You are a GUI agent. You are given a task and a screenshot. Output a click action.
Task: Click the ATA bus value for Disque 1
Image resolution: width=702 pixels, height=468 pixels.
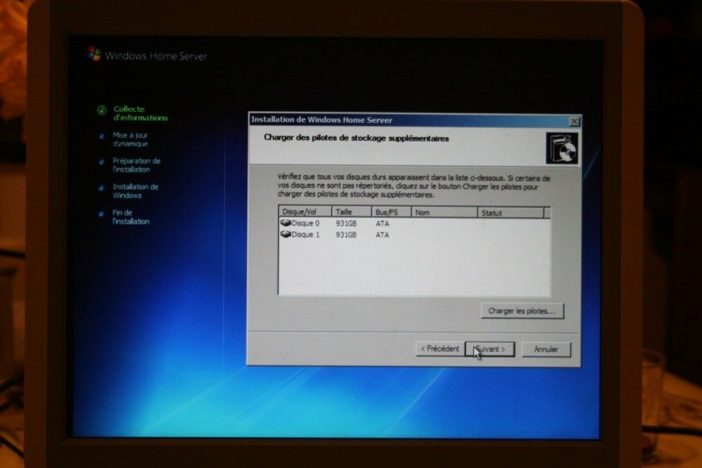(x=382, y=235)
